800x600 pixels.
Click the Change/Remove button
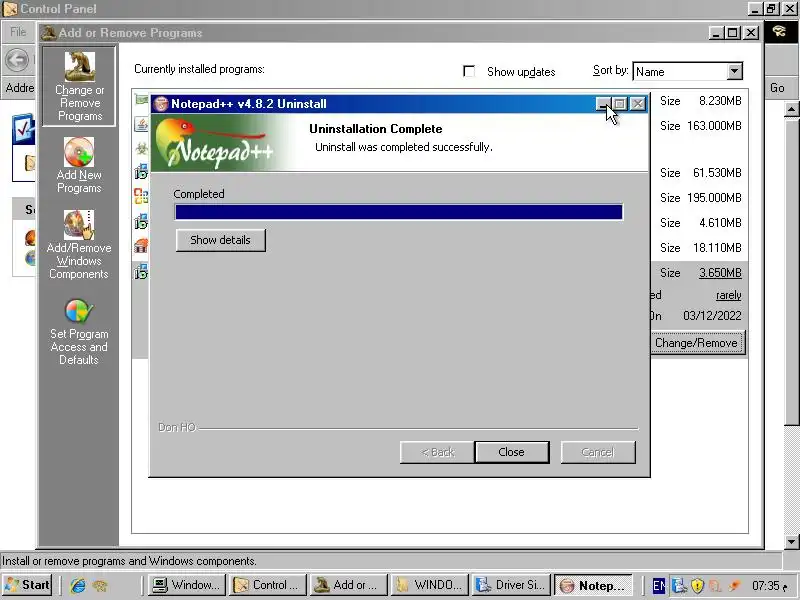point(697,343)
